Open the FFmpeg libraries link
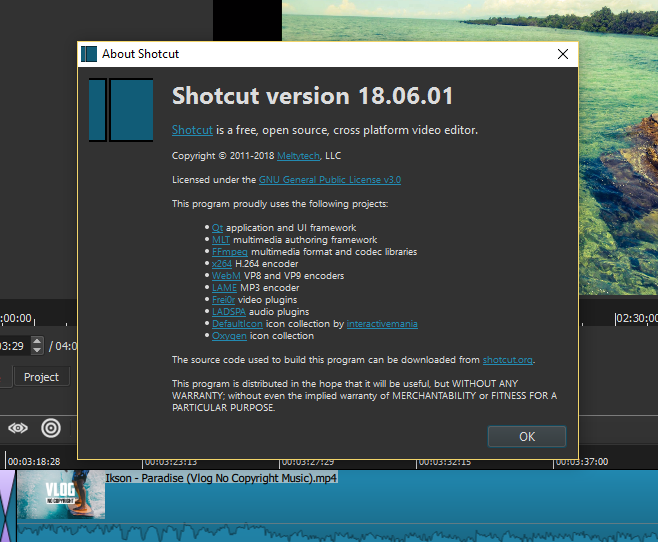This screenshot has width=658, height=542. (230, 252)
